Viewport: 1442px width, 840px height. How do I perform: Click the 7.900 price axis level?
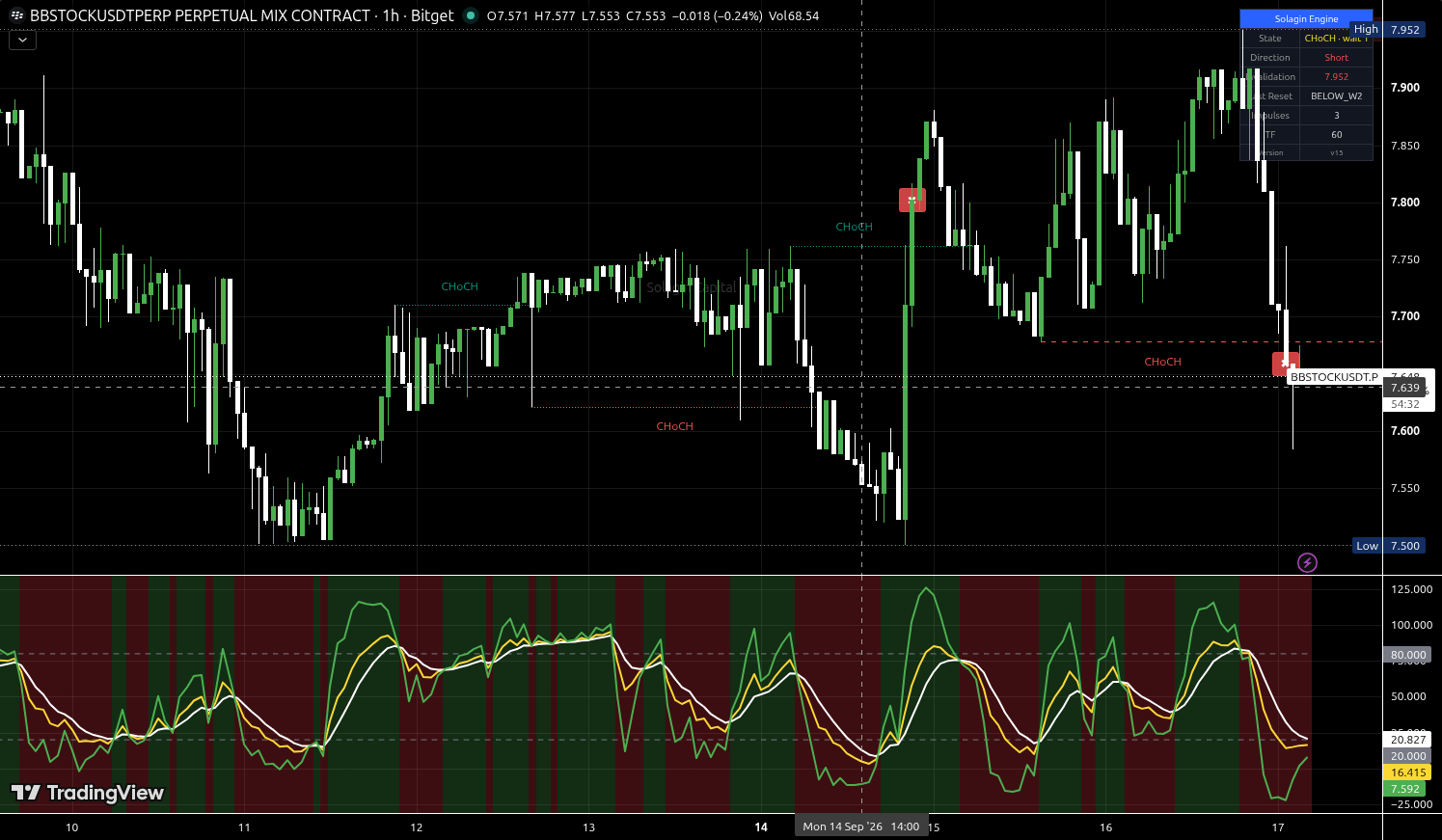pyautogui.click(x=1404, y=88)
